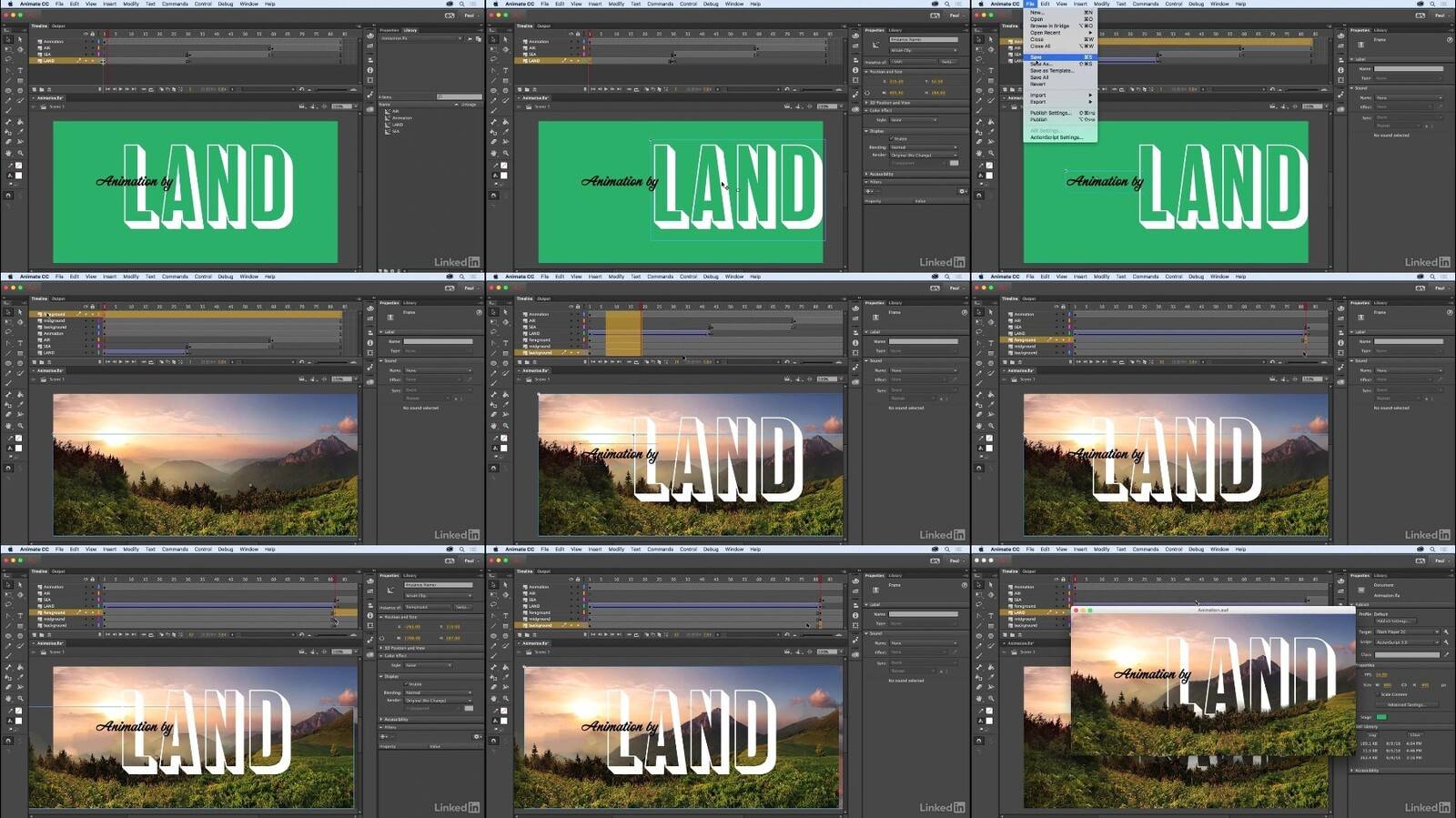
Task: Pick Subselection arrow tool in frame showing Library list
Action: pyautogui.click(x=20, y=39)
